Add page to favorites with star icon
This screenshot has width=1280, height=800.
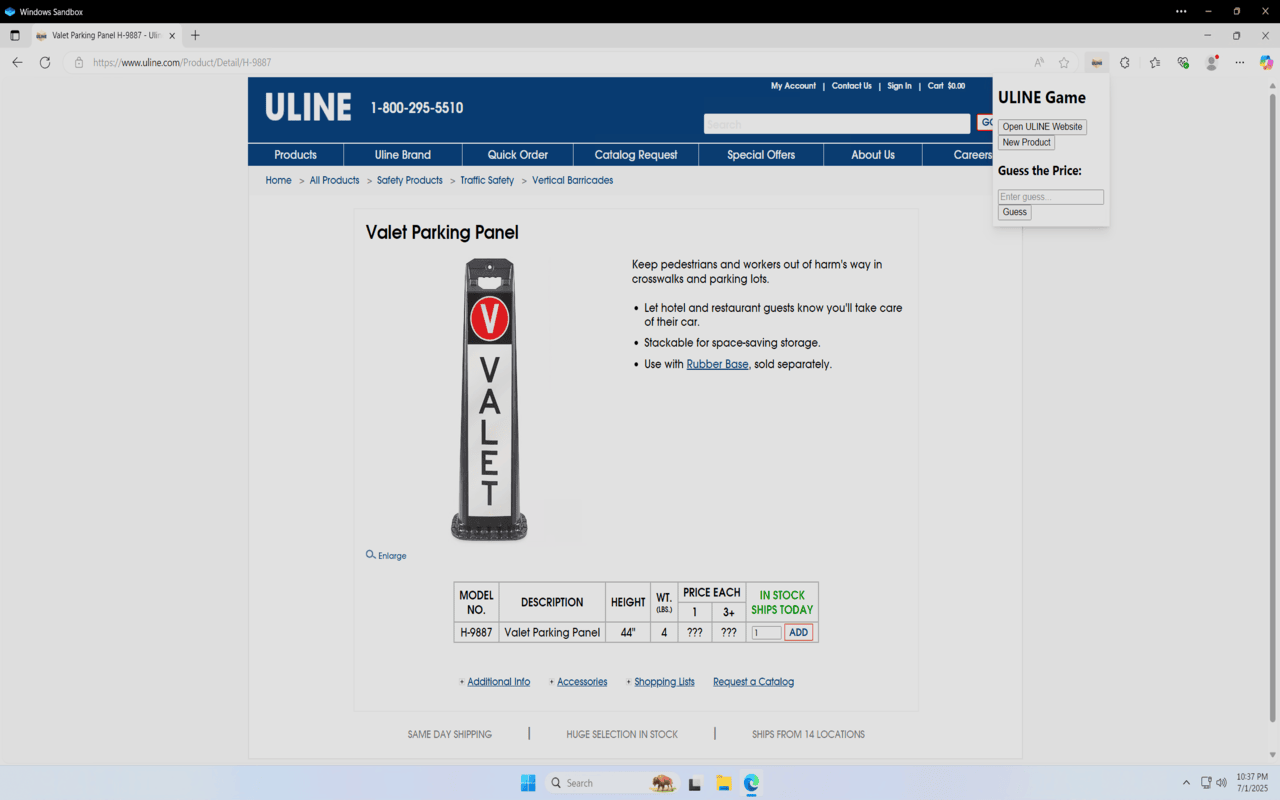[x=1064, y=62]
